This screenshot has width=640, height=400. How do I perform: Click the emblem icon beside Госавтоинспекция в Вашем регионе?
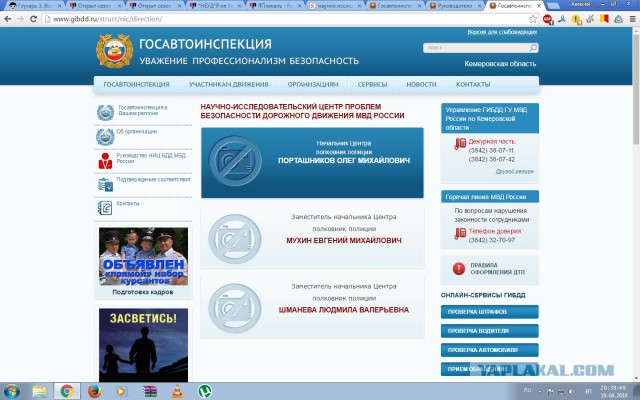pos(105,113)
